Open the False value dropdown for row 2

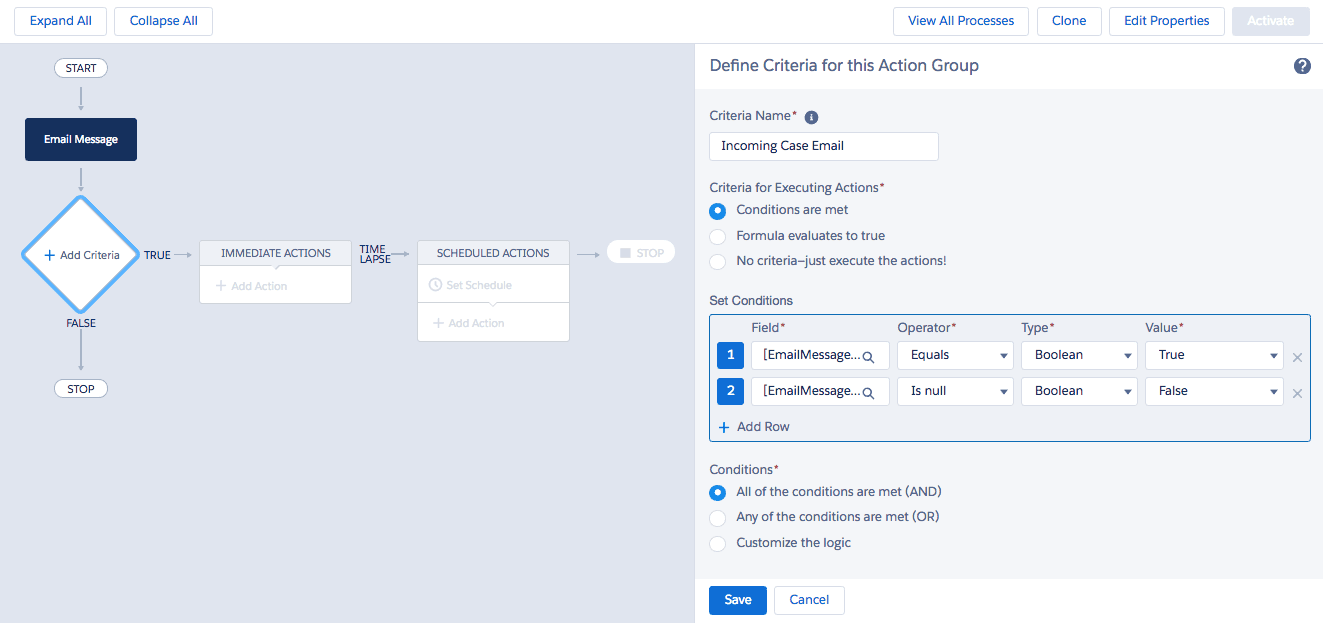1214,391
